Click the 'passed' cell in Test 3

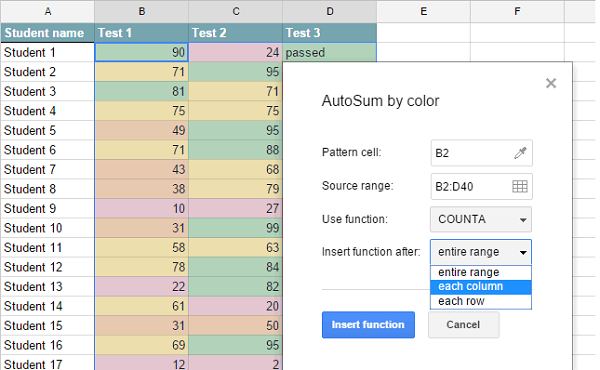coord(329,52)
